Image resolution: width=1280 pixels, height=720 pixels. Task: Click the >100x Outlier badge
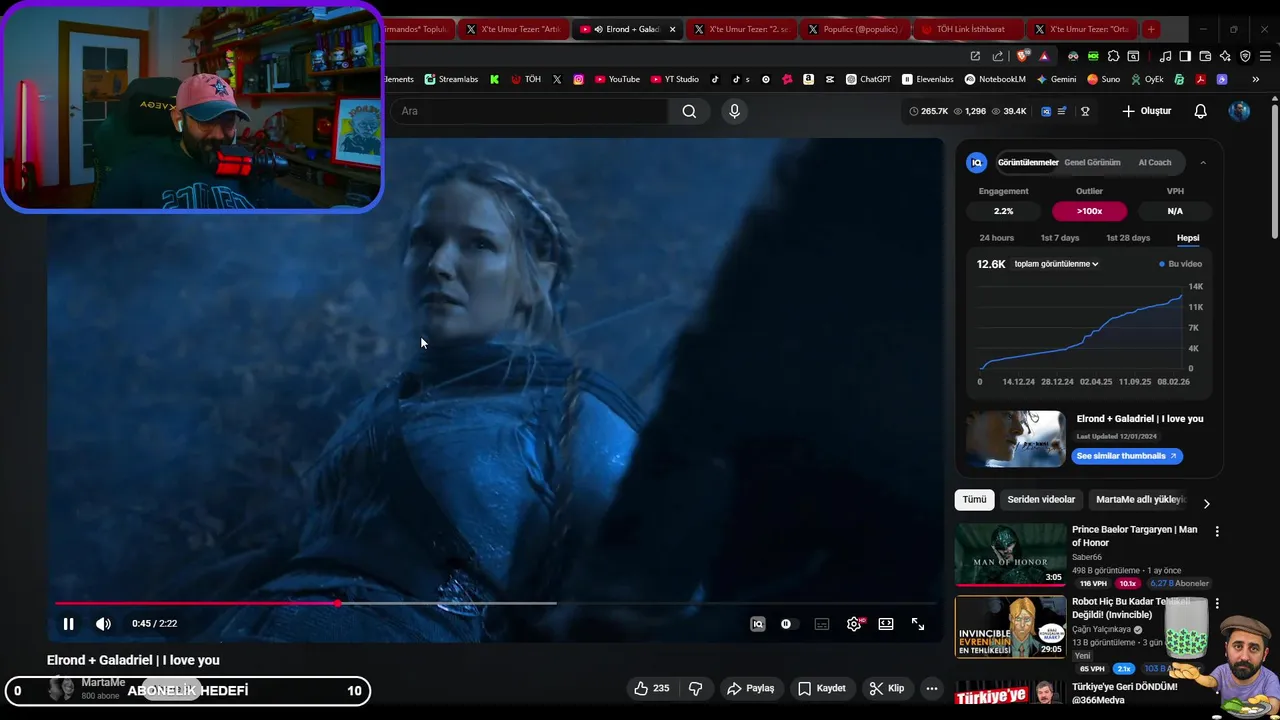[x=1089, y=211]
